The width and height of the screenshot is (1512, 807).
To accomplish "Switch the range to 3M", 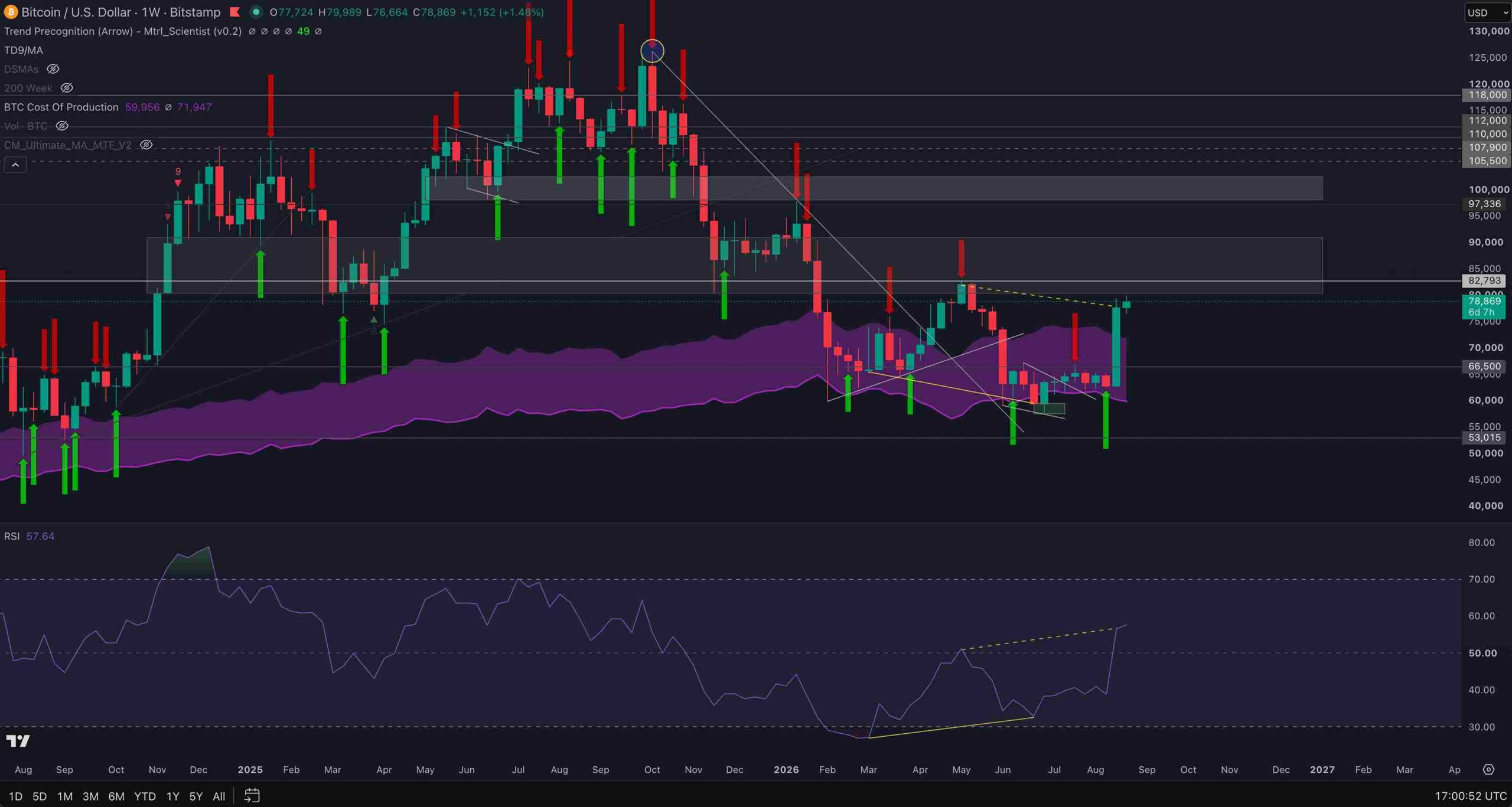I will click(90, 796).
